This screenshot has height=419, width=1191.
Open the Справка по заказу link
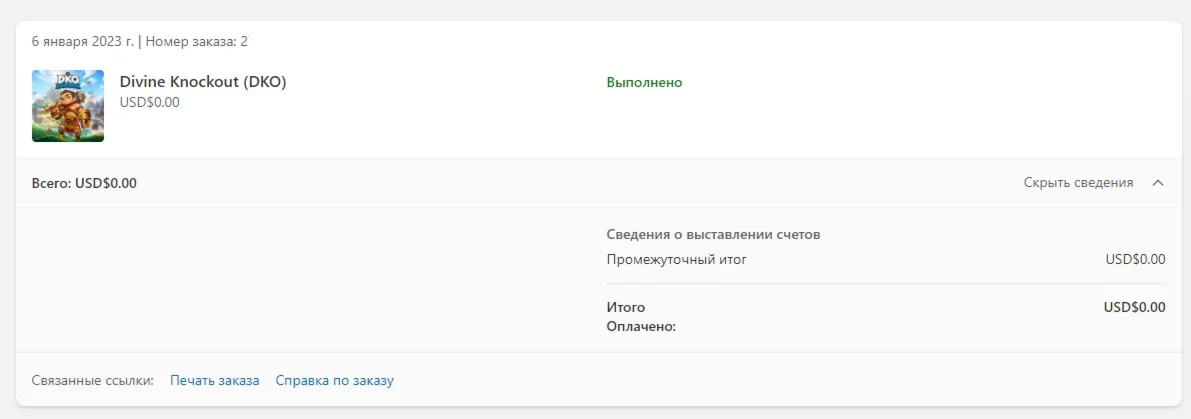334,380
